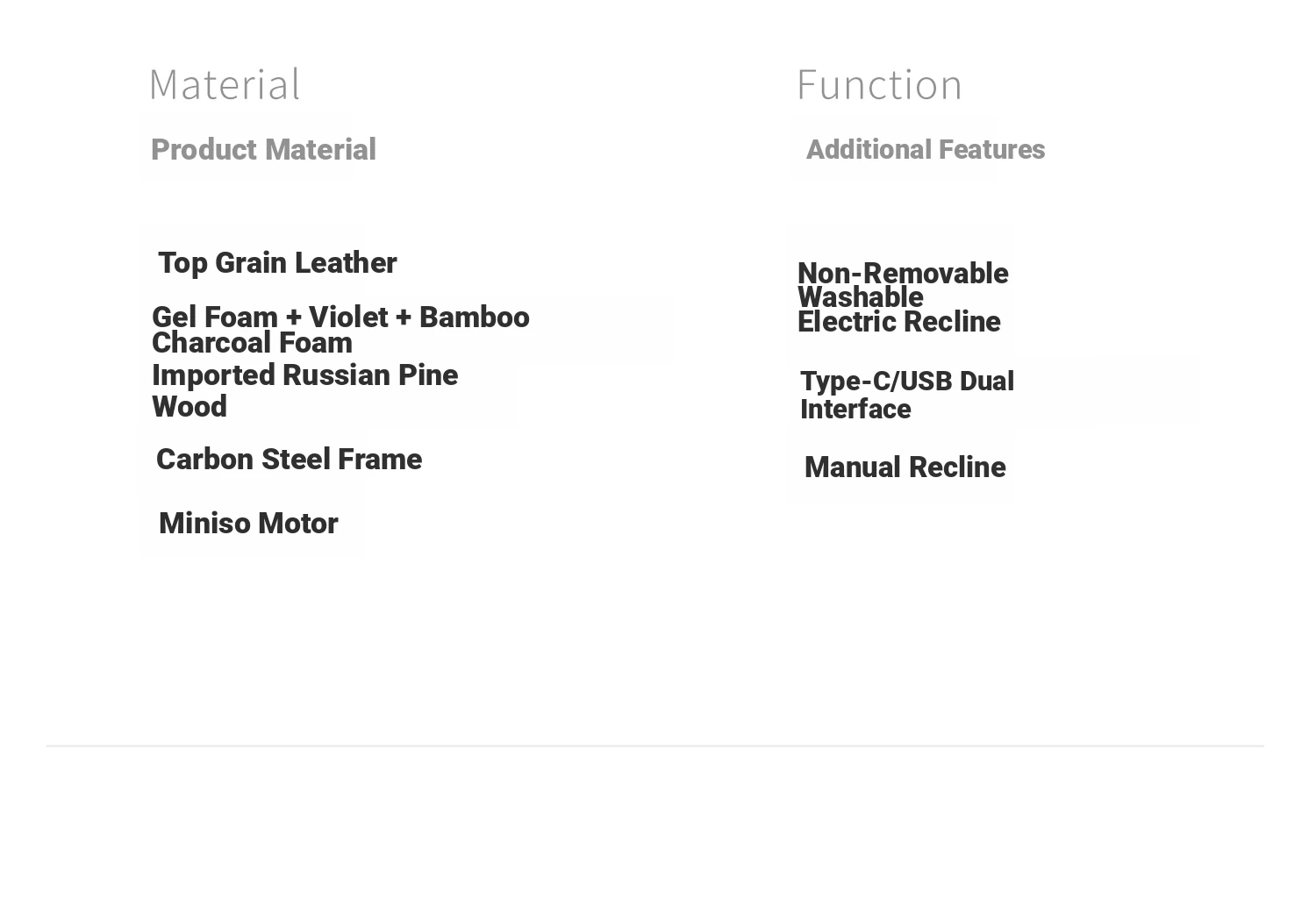Select the Electric Recline feature

point(898,322)
